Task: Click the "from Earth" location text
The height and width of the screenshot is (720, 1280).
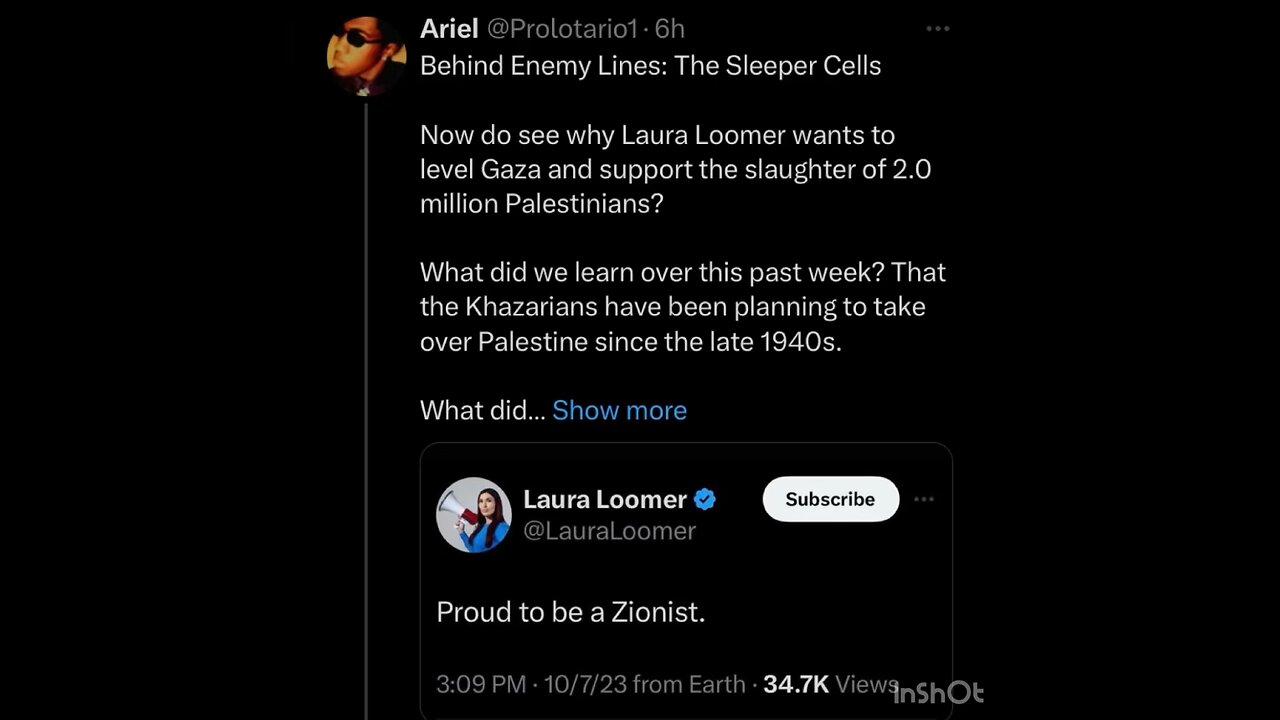Action: (689, 684)
